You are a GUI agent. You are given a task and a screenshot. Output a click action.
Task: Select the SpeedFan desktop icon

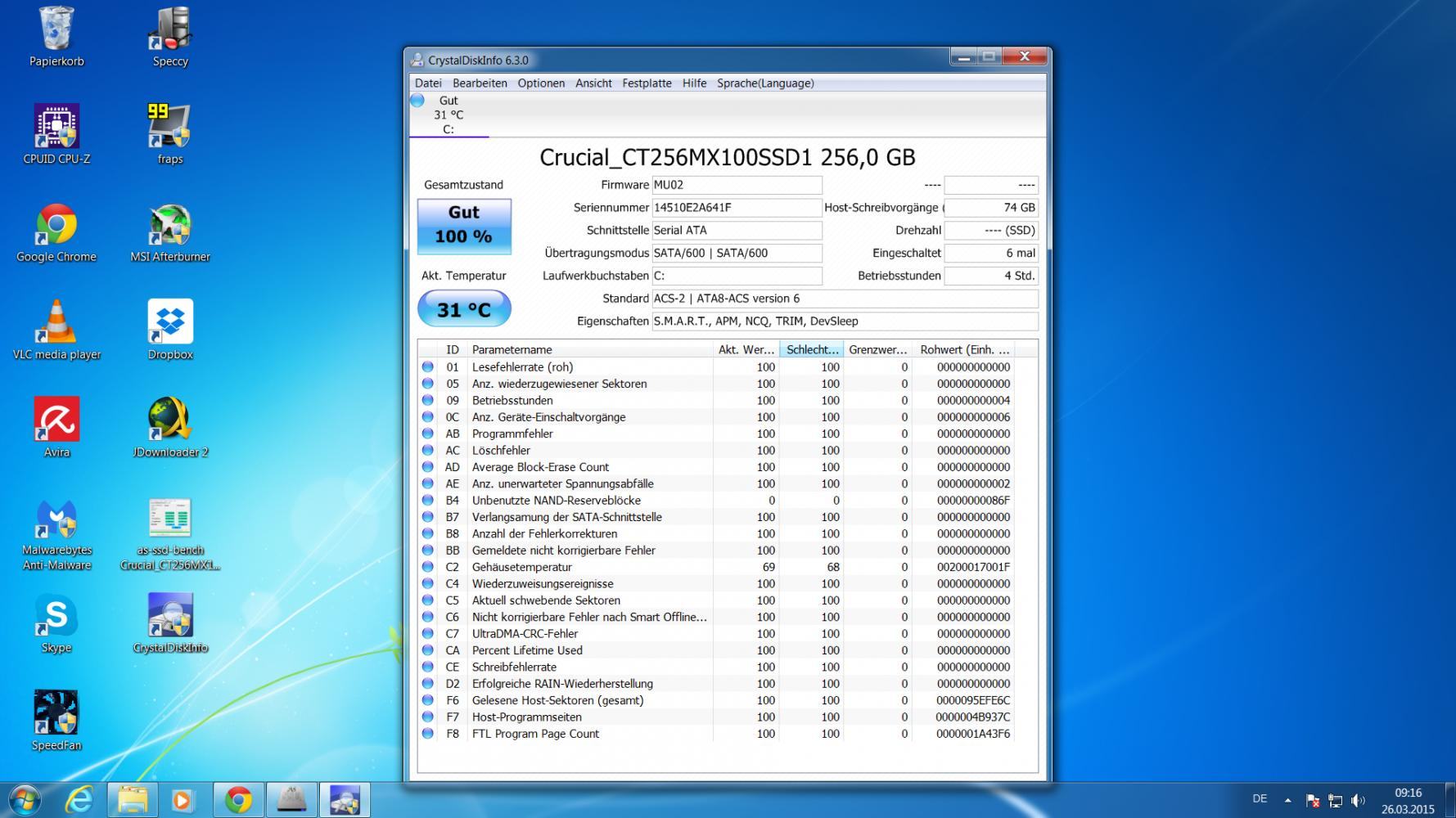click(x=56, y=721)
